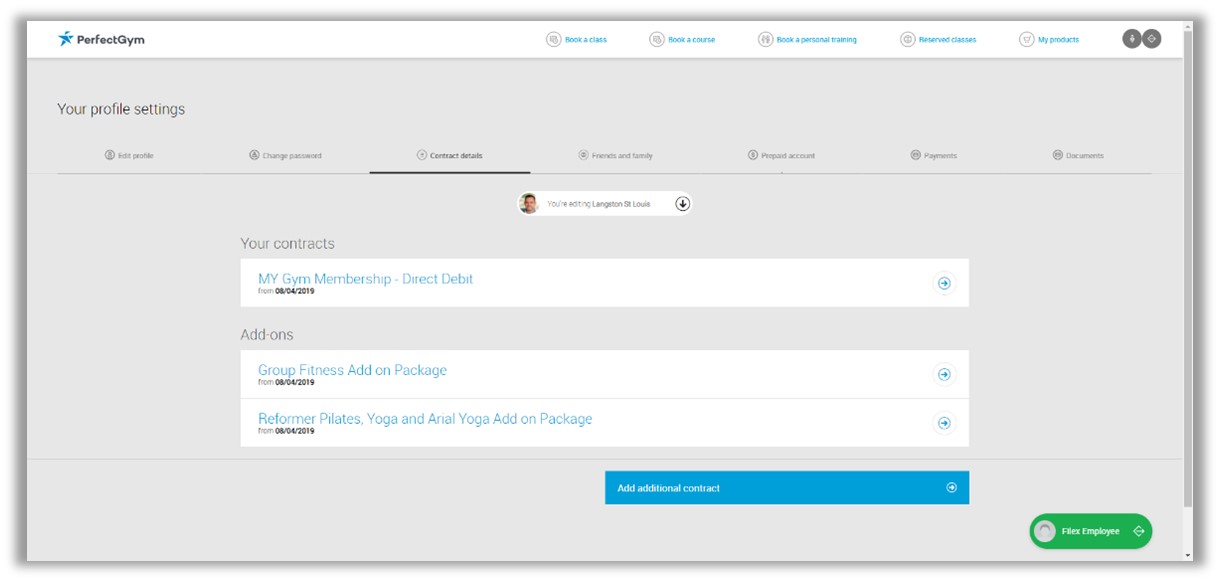Expand the Langston St Louis user selector

683,204
